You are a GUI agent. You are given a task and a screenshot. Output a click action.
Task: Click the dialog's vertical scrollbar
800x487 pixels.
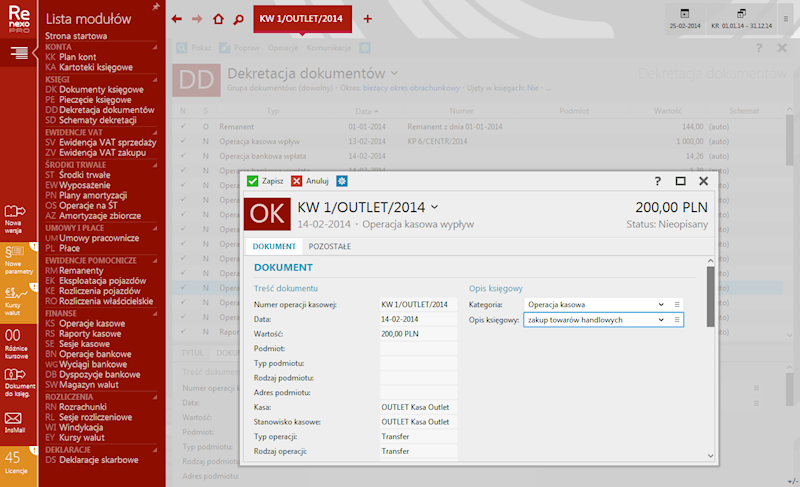[x=710, y=296]
